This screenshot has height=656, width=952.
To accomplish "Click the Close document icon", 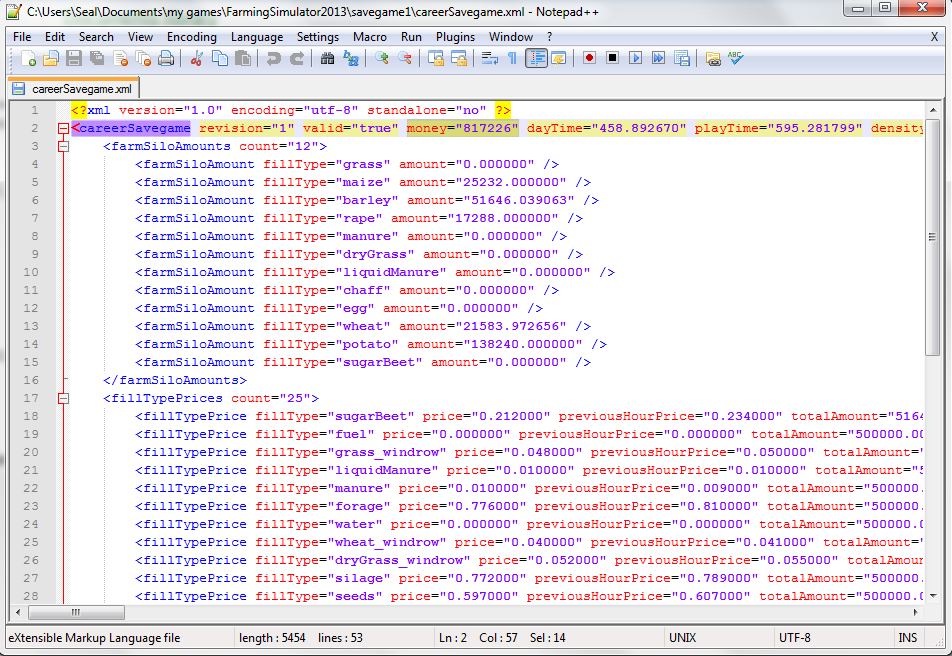I will click(120, 58).
